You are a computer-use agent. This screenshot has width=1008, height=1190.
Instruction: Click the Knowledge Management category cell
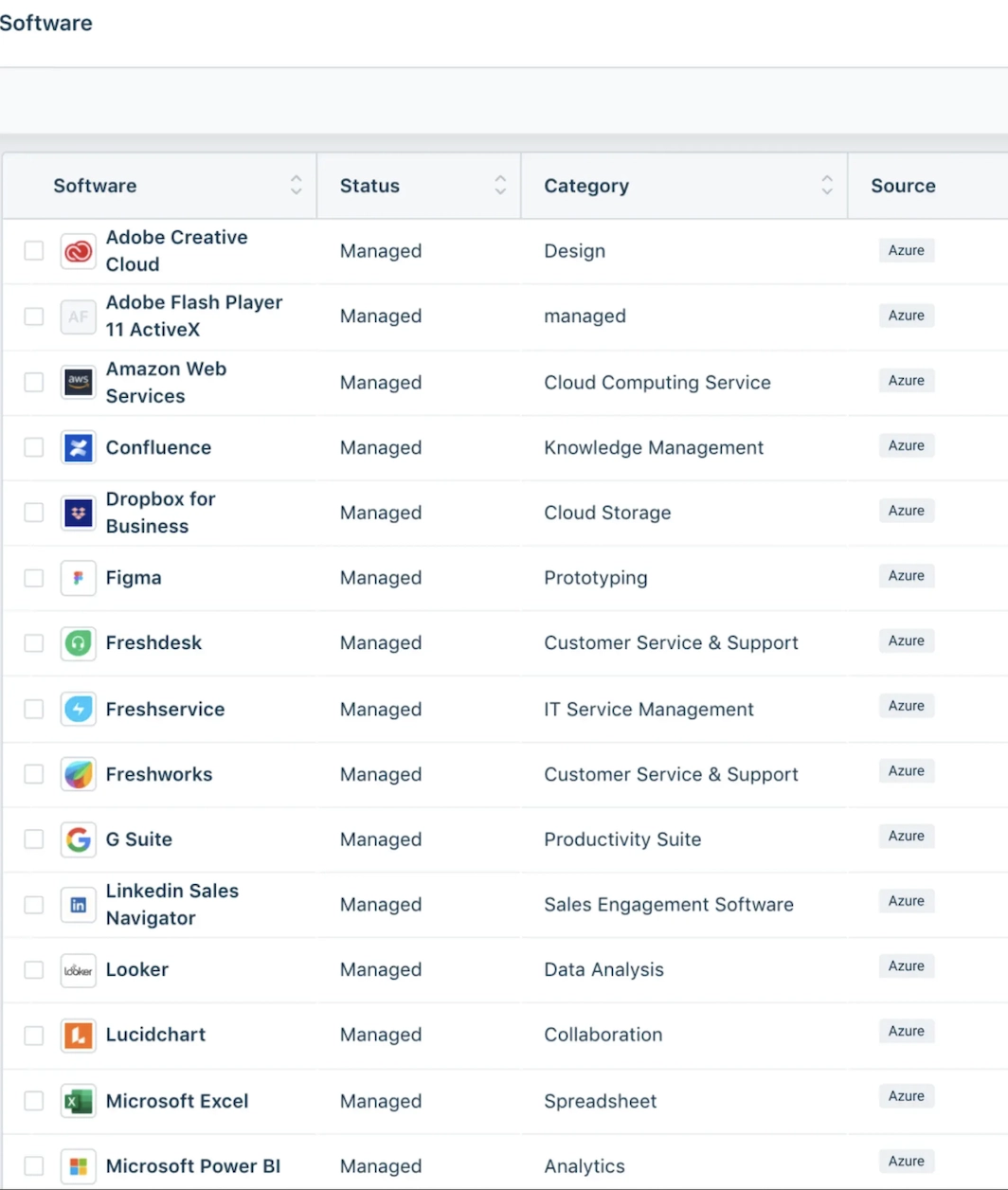point(654,448)
